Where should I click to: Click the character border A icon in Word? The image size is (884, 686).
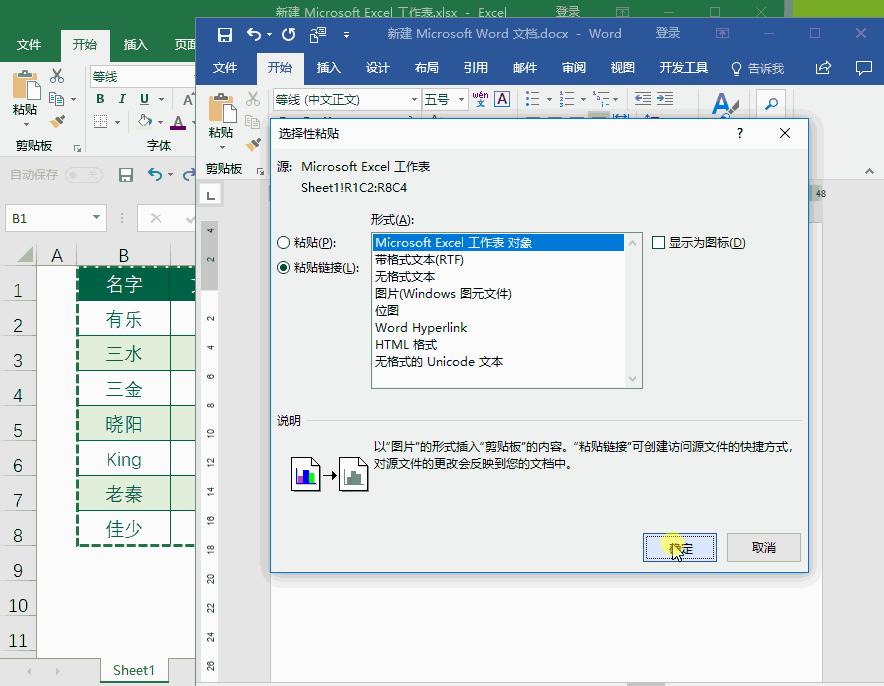point(502,99)
